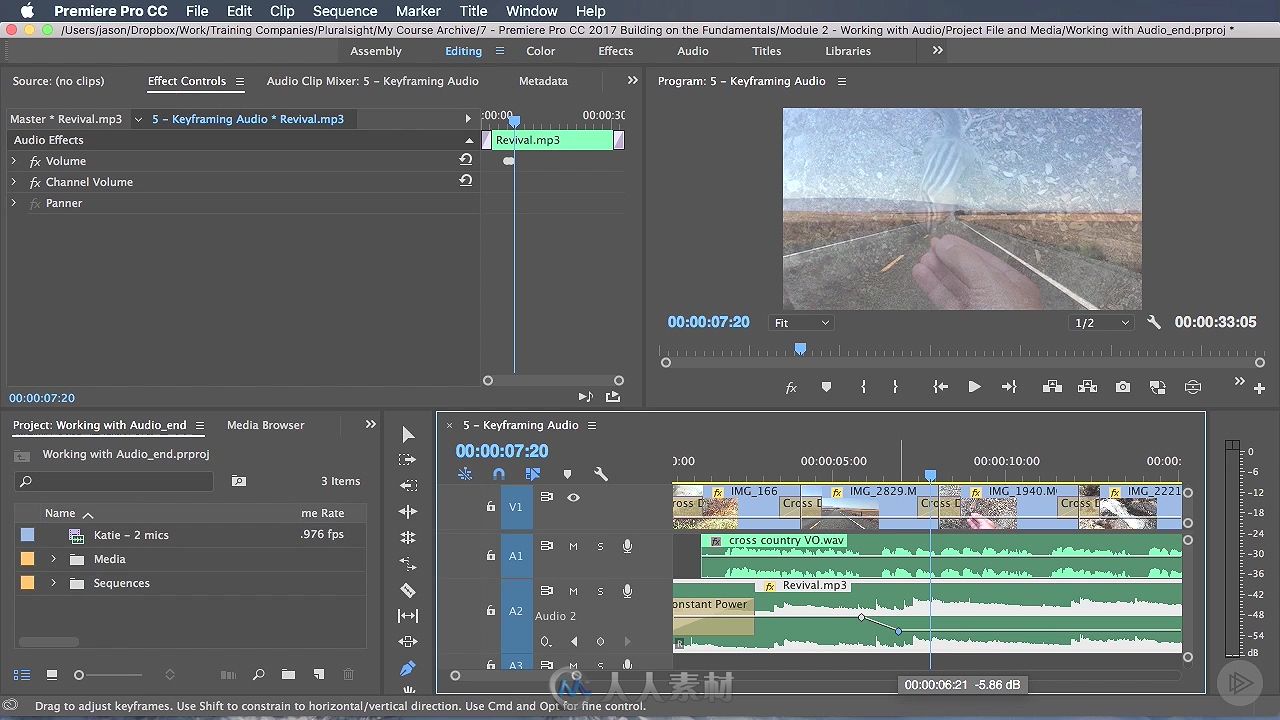Switch Project panel to list view

pos(21,675)
